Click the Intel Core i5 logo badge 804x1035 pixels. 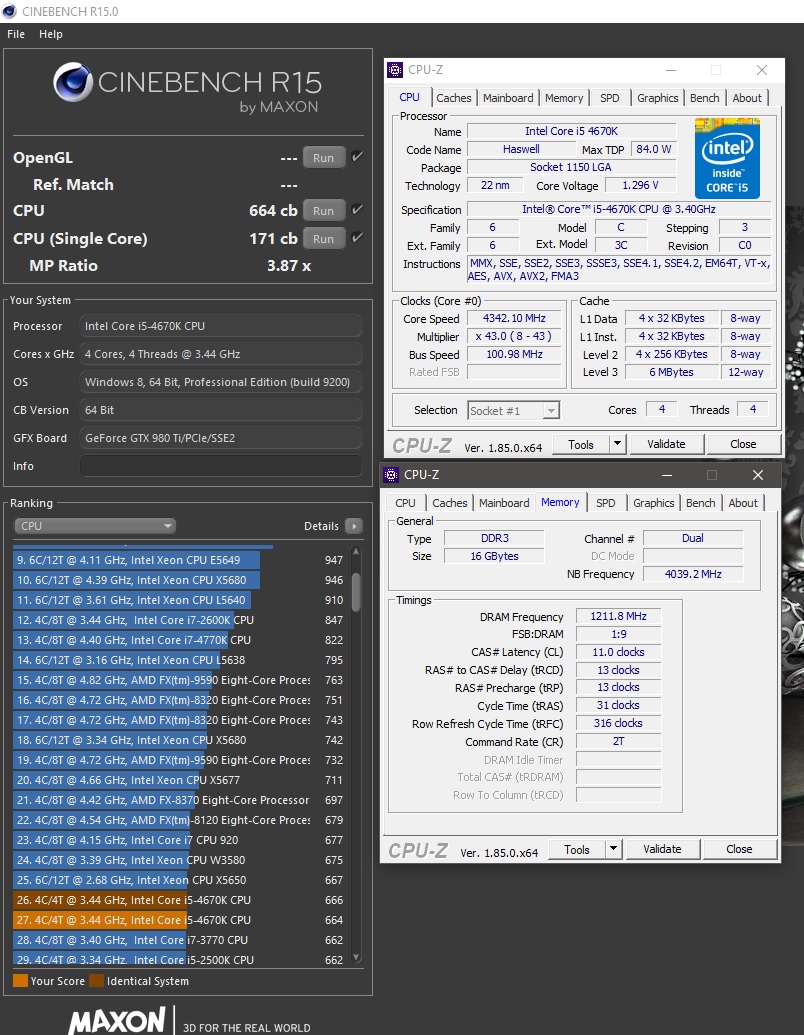pos(727,158)
